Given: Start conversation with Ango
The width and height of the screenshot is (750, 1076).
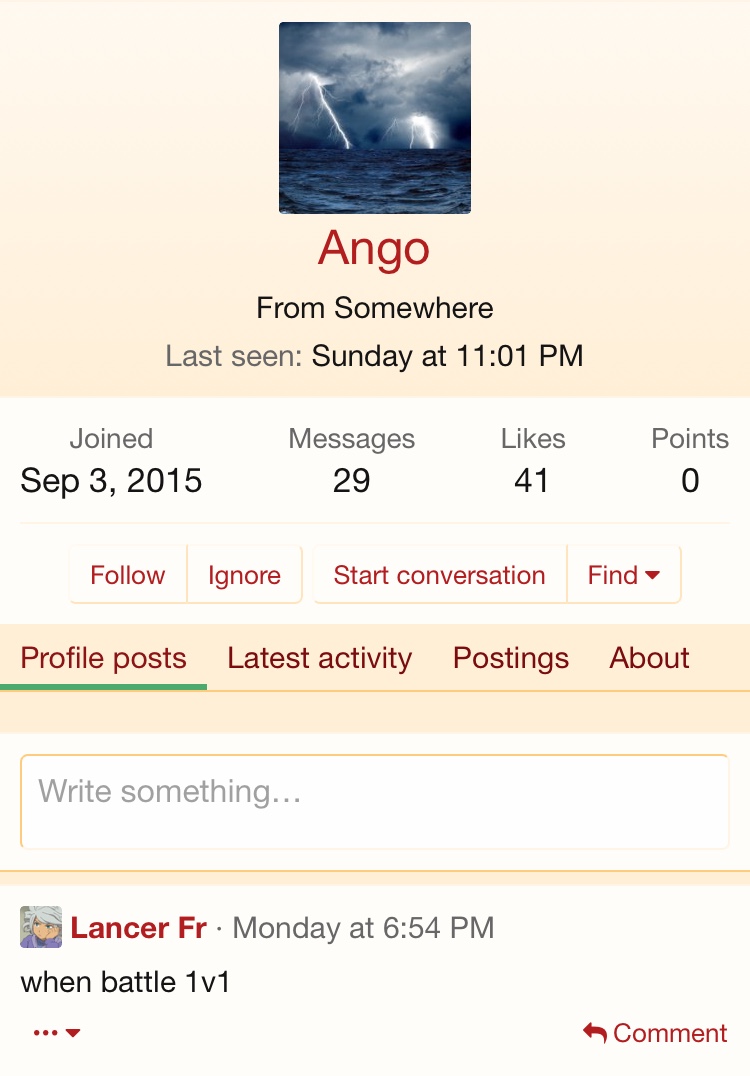Looking at the screenshot, I should pos(440,575).
